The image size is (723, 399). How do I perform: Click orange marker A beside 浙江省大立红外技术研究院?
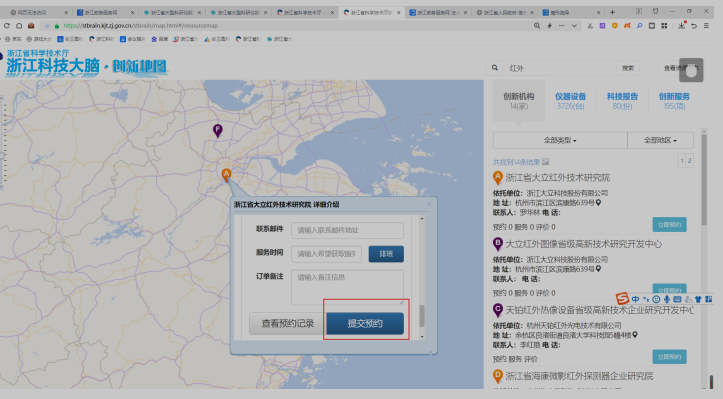pos(498,178)
